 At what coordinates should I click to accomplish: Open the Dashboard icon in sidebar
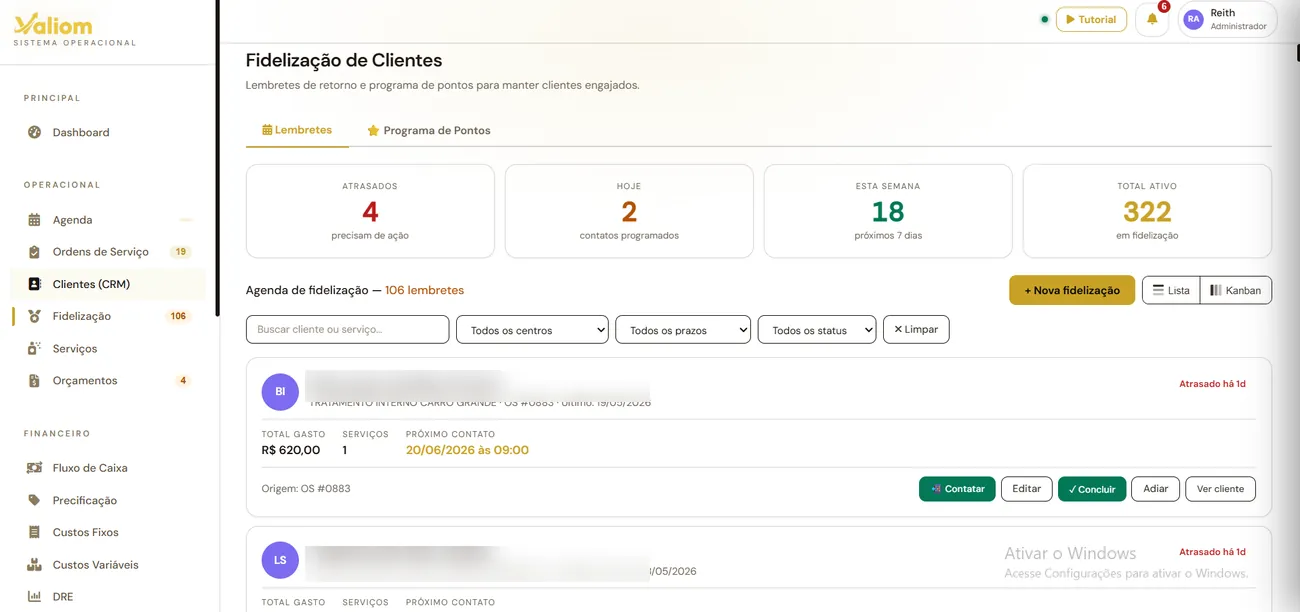pyautogui.click(x=34, y=132)
